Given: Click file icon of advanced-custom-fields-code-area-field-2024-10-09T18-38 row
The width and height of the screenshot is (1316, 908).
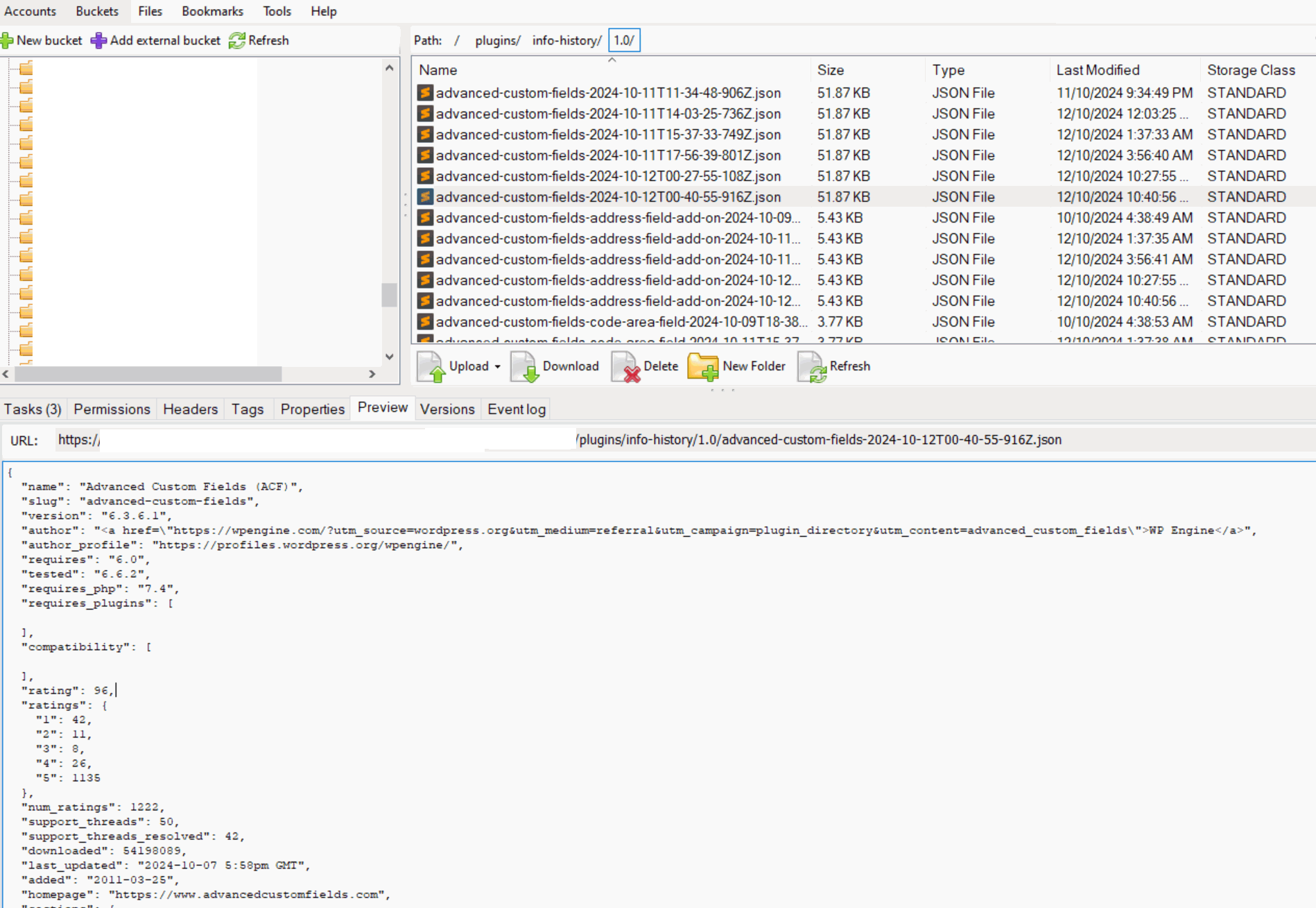Looking at the screenshot, I should coord(425,322).
